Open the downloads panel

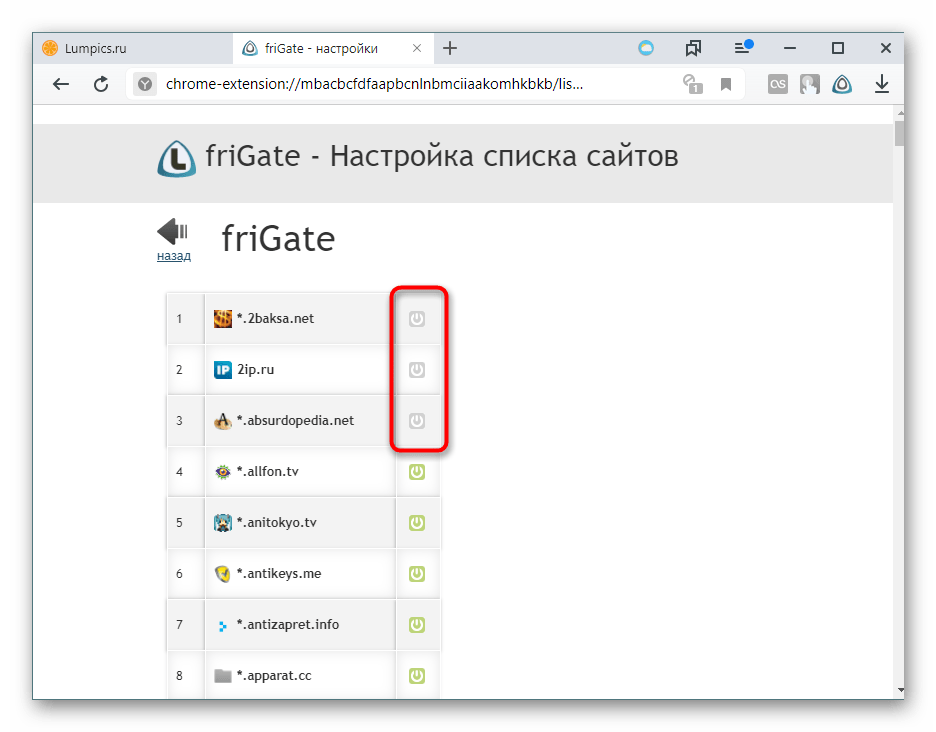[882, 84]
